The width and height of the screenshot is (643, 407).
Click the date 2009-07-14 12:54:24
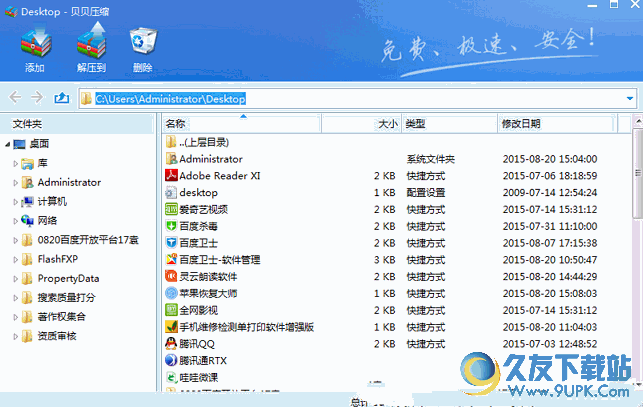point(550,192)
